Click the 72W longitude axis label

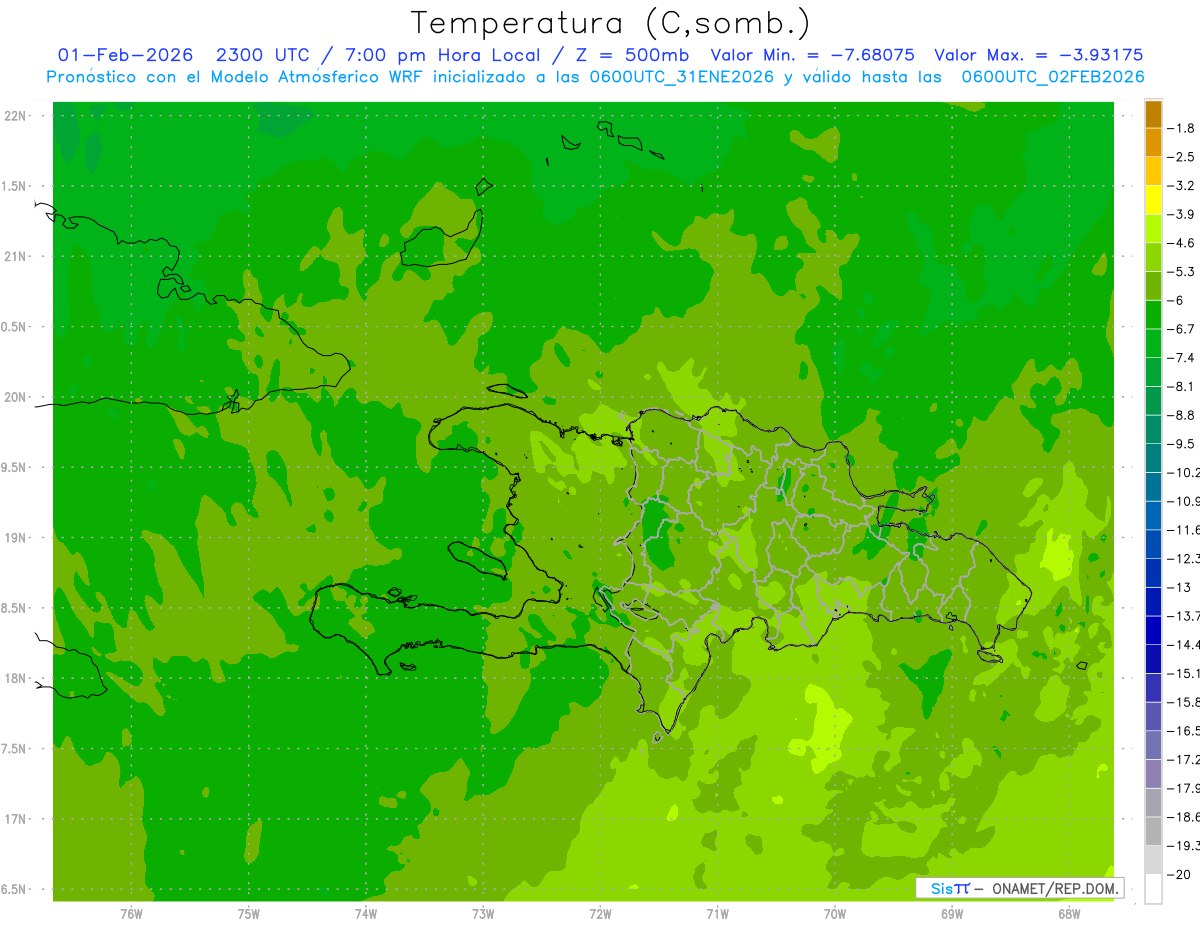(x=600, y=915)
